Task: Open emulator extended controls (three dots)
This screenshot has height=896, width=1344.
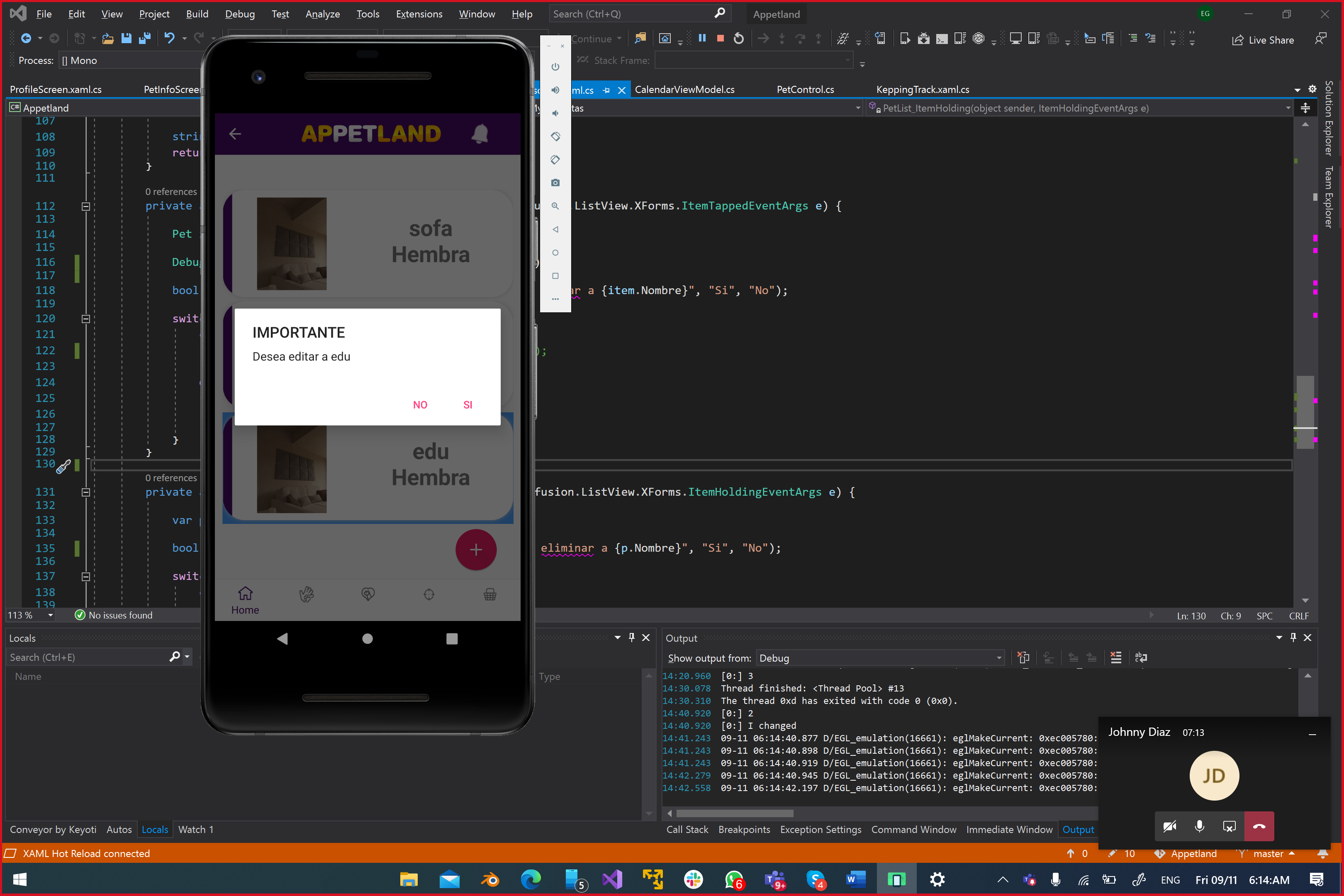Action: click(x=555, y=299)
